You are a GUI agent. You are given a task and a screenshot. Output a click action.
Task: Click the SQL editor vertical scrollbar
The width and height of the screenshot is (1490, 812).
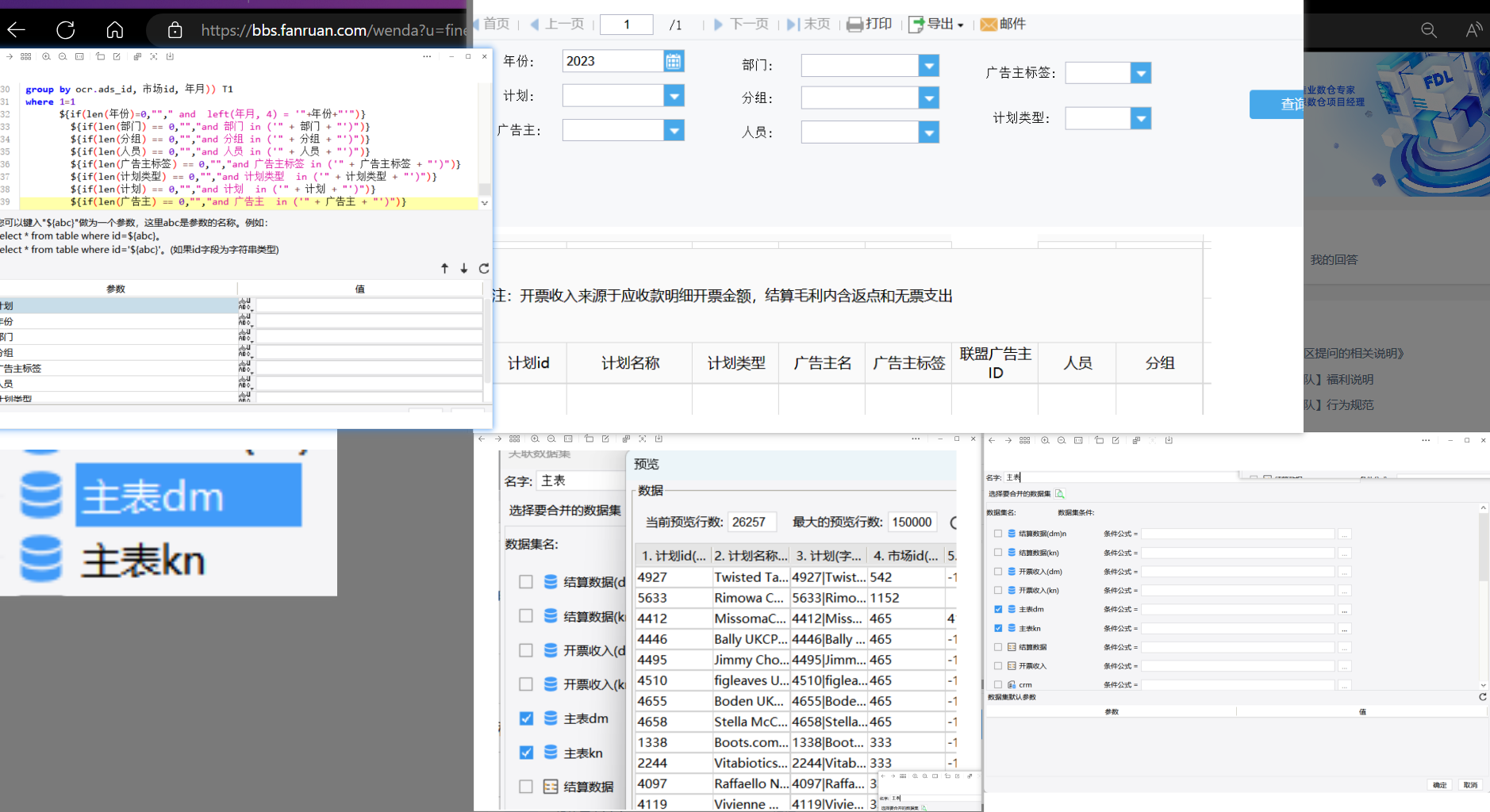485,189
